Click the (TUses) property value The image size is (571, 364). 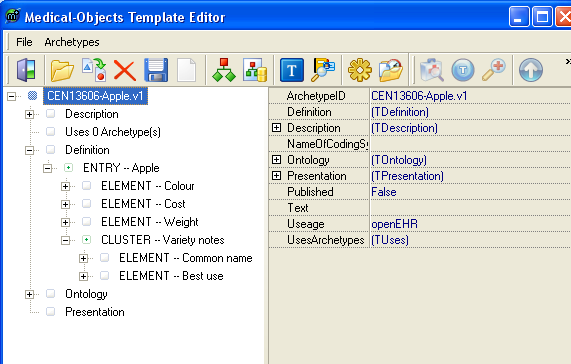tap(390, 240)
